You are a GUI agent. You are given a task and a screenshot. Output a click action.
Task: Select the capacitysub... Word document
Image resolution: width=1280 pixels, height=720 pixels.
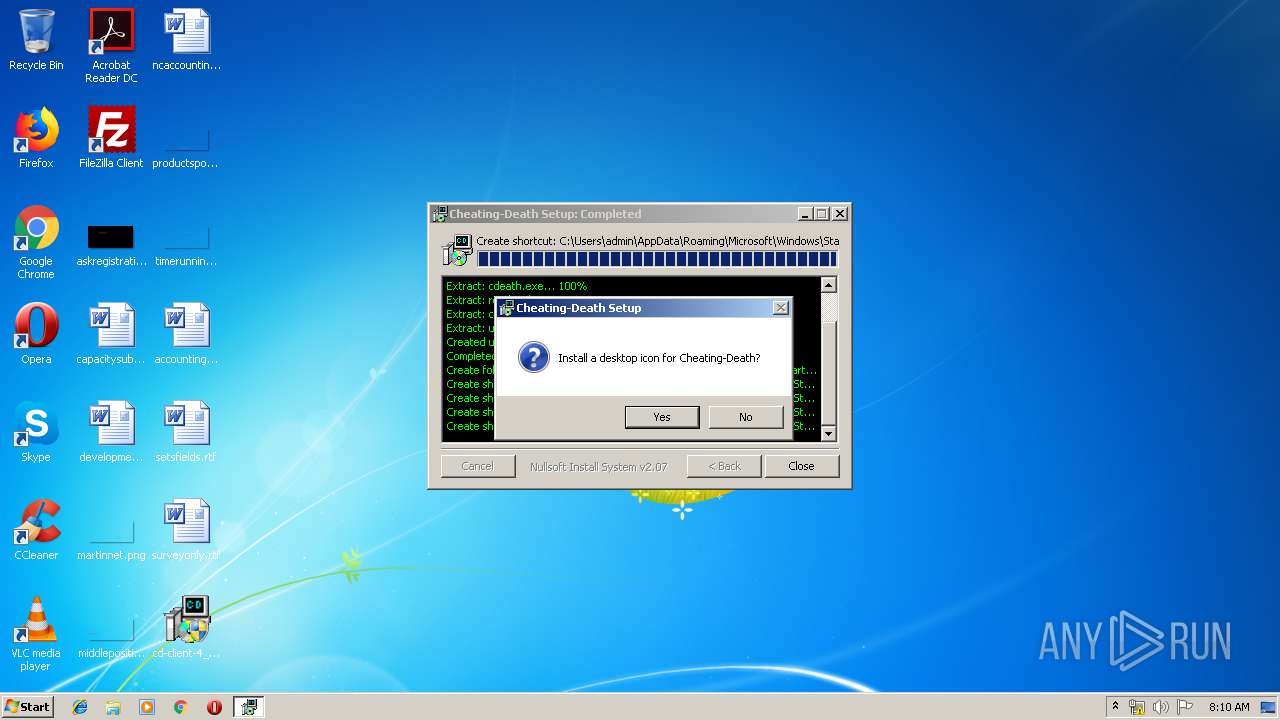[x=111, y=334]
